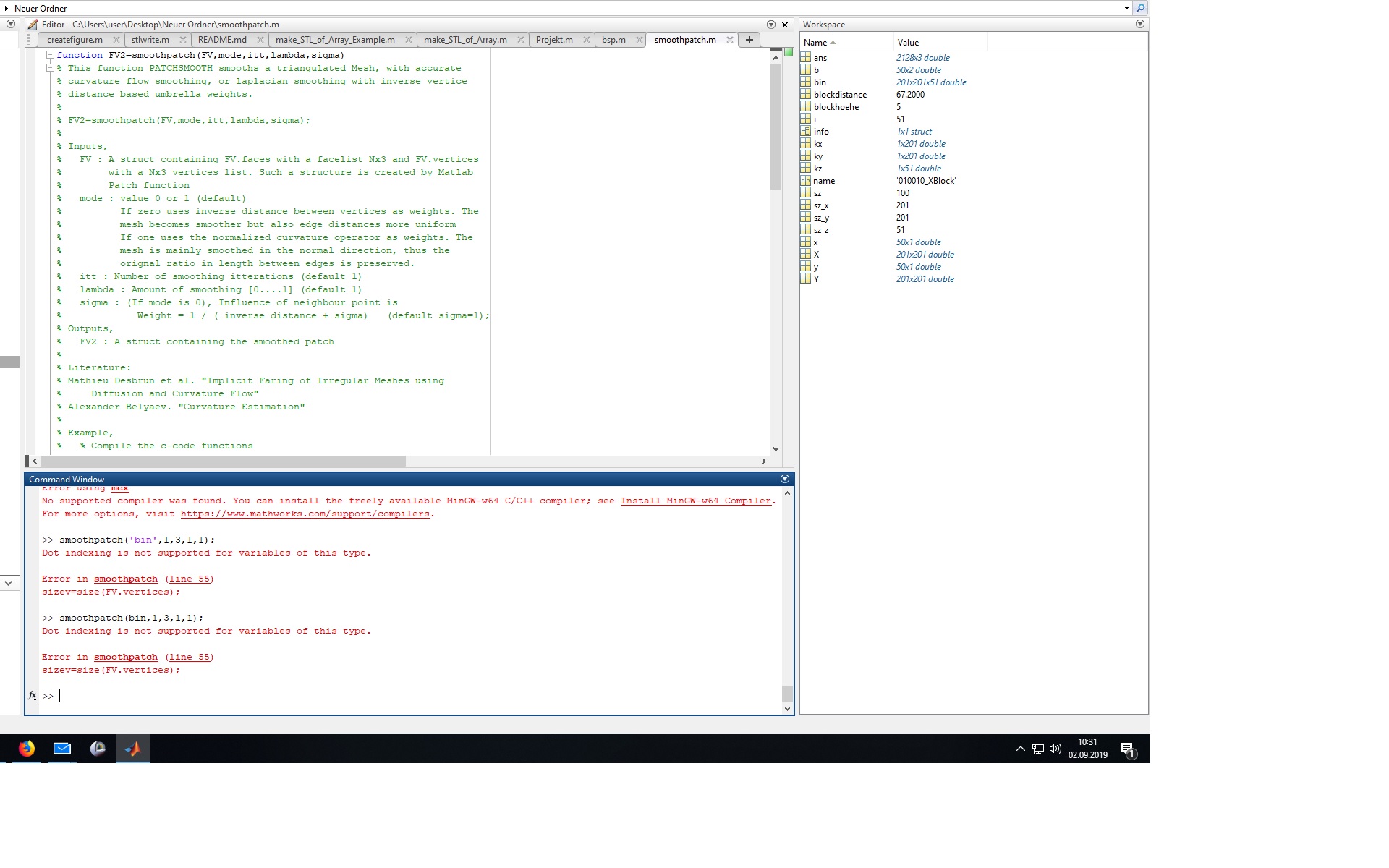Open the Command Window actions dropdown
Image resolution: width=1389 pixels, height=868 pixels.
point(785,479)
